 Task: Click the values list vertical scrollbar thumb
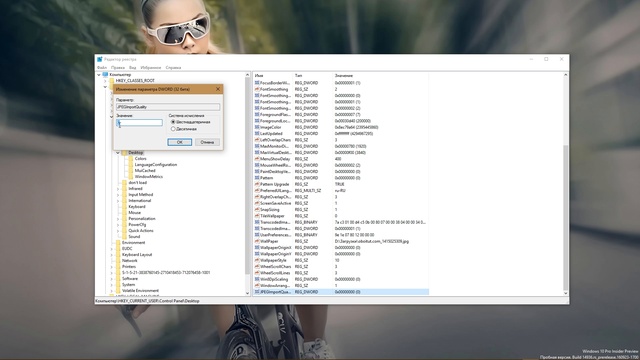[x=565, y=217]
